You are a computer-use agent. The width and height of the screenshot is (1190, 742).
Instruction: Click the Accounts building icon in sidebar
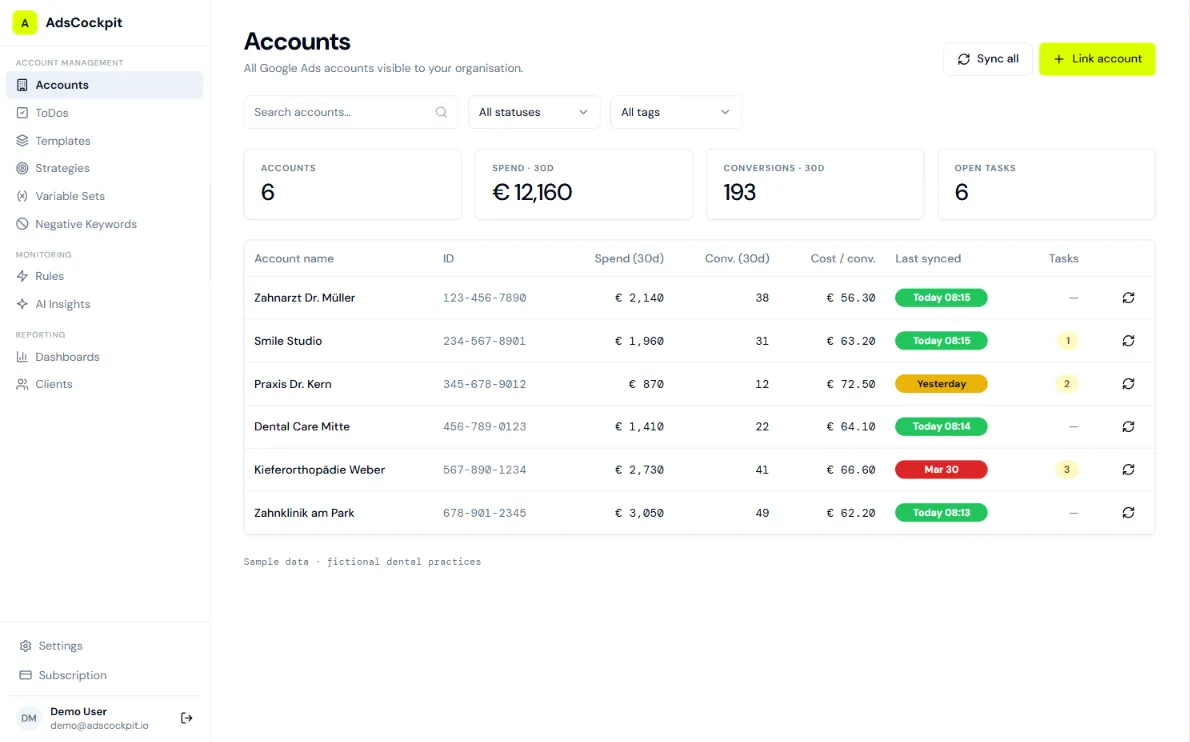pos(22,85)
